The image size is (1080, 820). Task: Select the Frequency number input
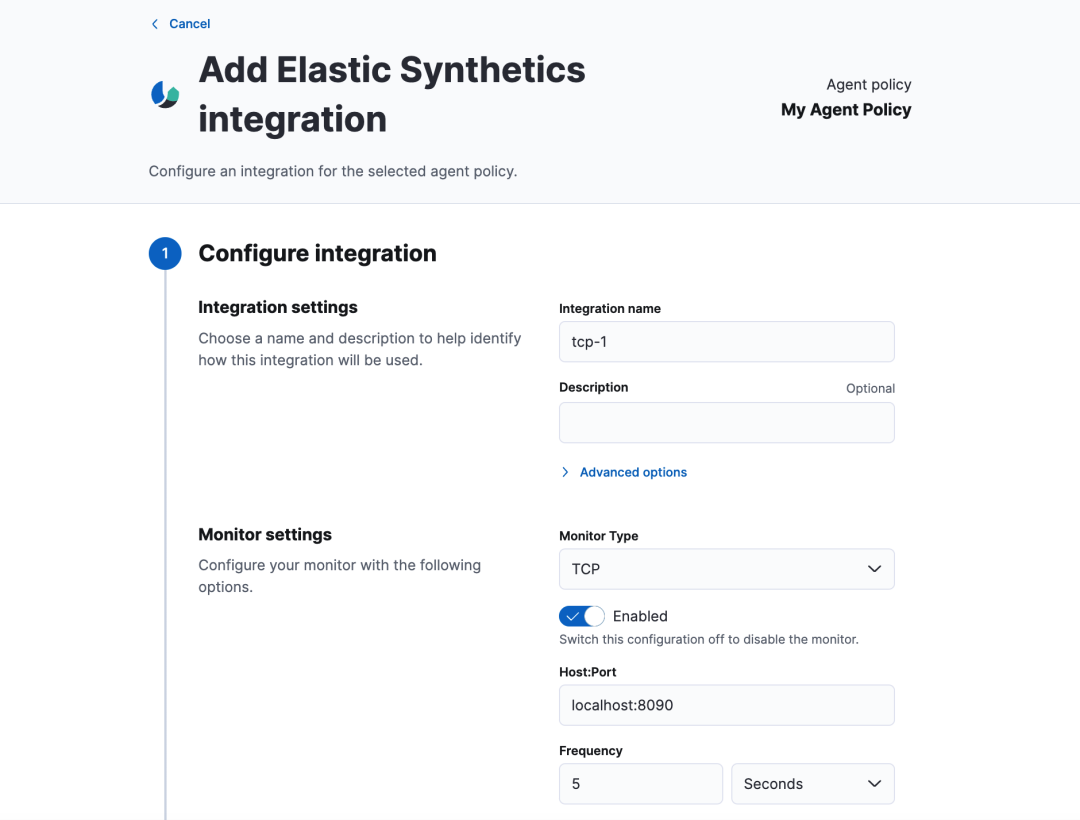pyautogui.click(x=640, y=784)
